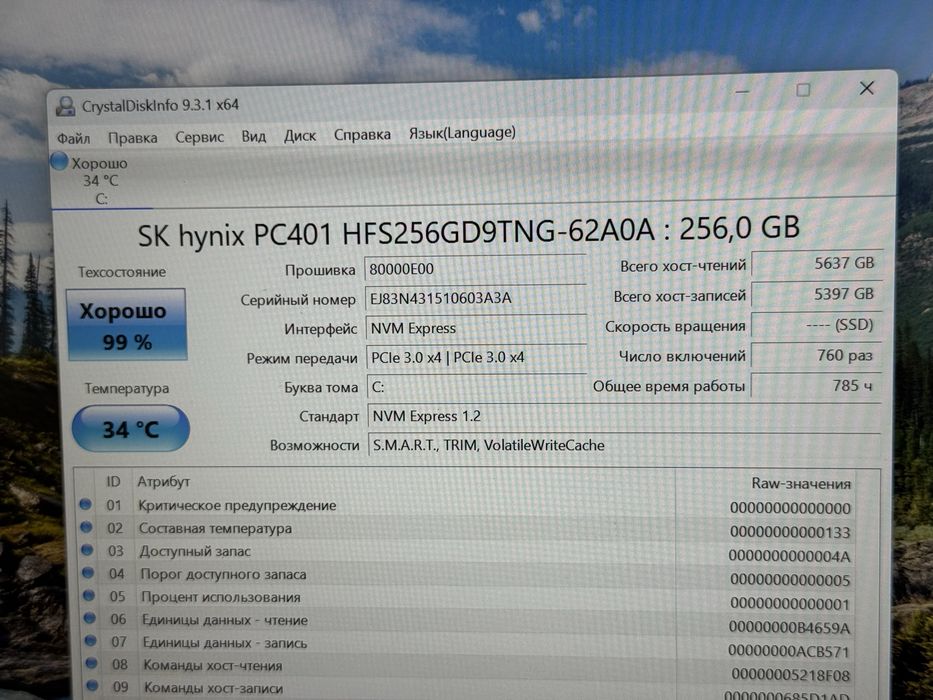Open the Вид menu
The image size is (933, 700).
(253, 136)
